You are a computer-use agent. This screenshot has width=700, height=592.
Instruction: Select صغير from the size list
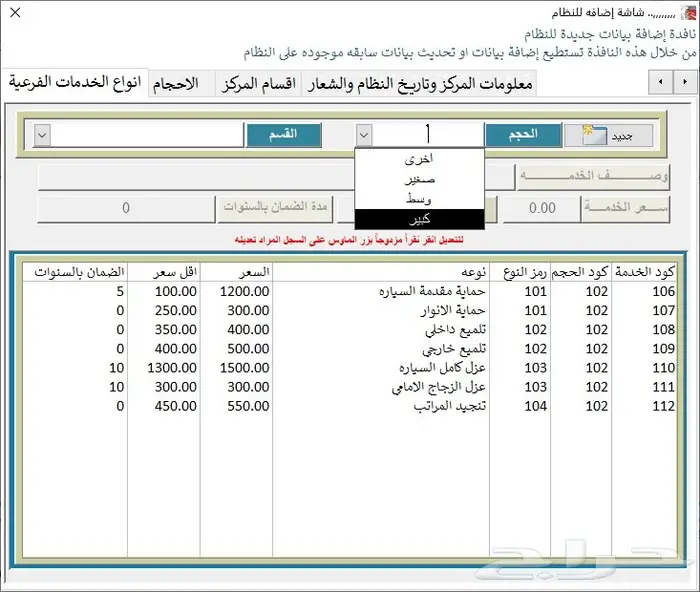tap(419, 179)
